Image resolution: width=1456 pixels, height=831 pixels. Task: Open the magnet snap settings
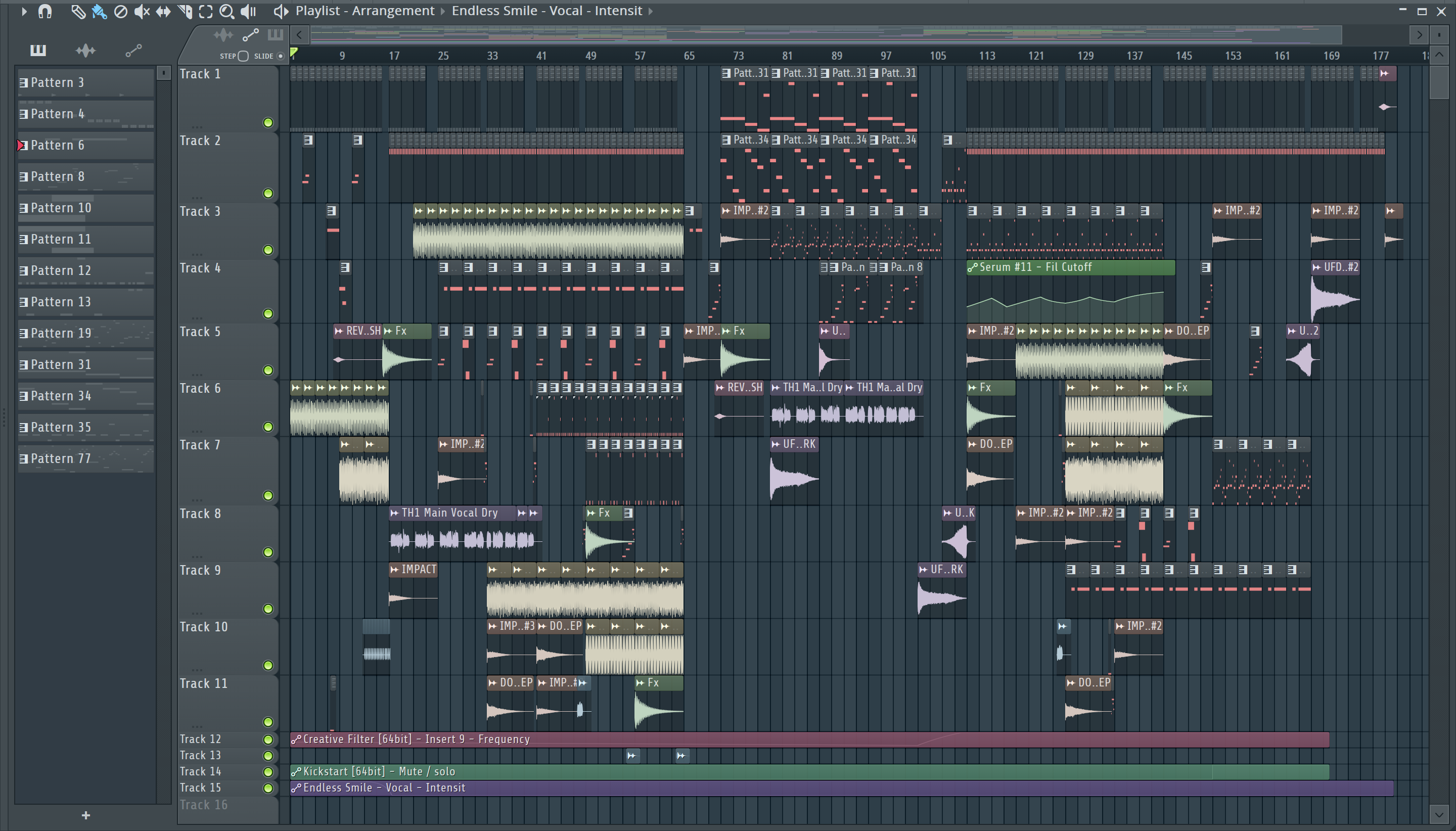[44, 11]
